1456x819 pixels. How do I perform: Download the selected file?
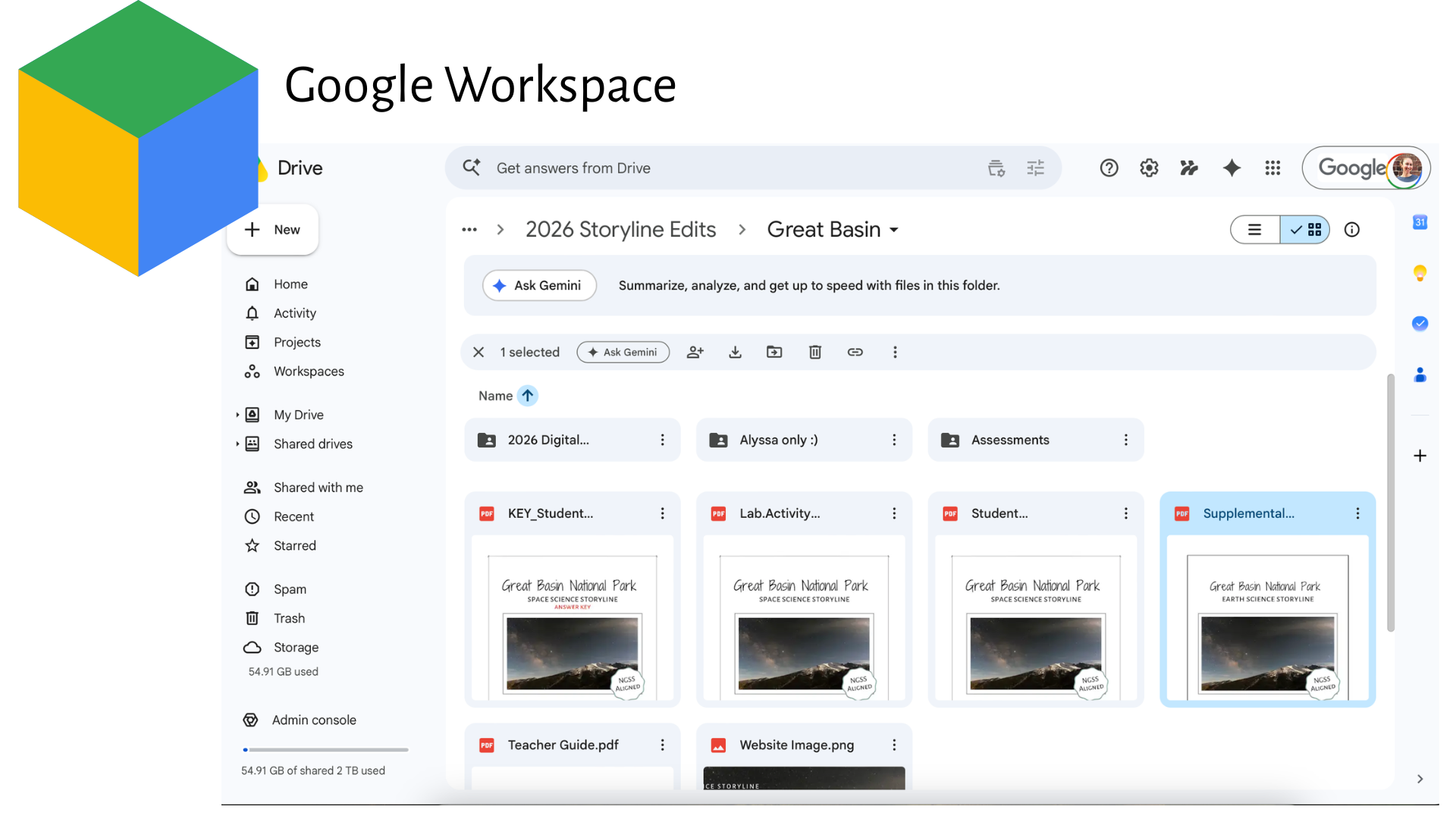(x=735, y=352)
